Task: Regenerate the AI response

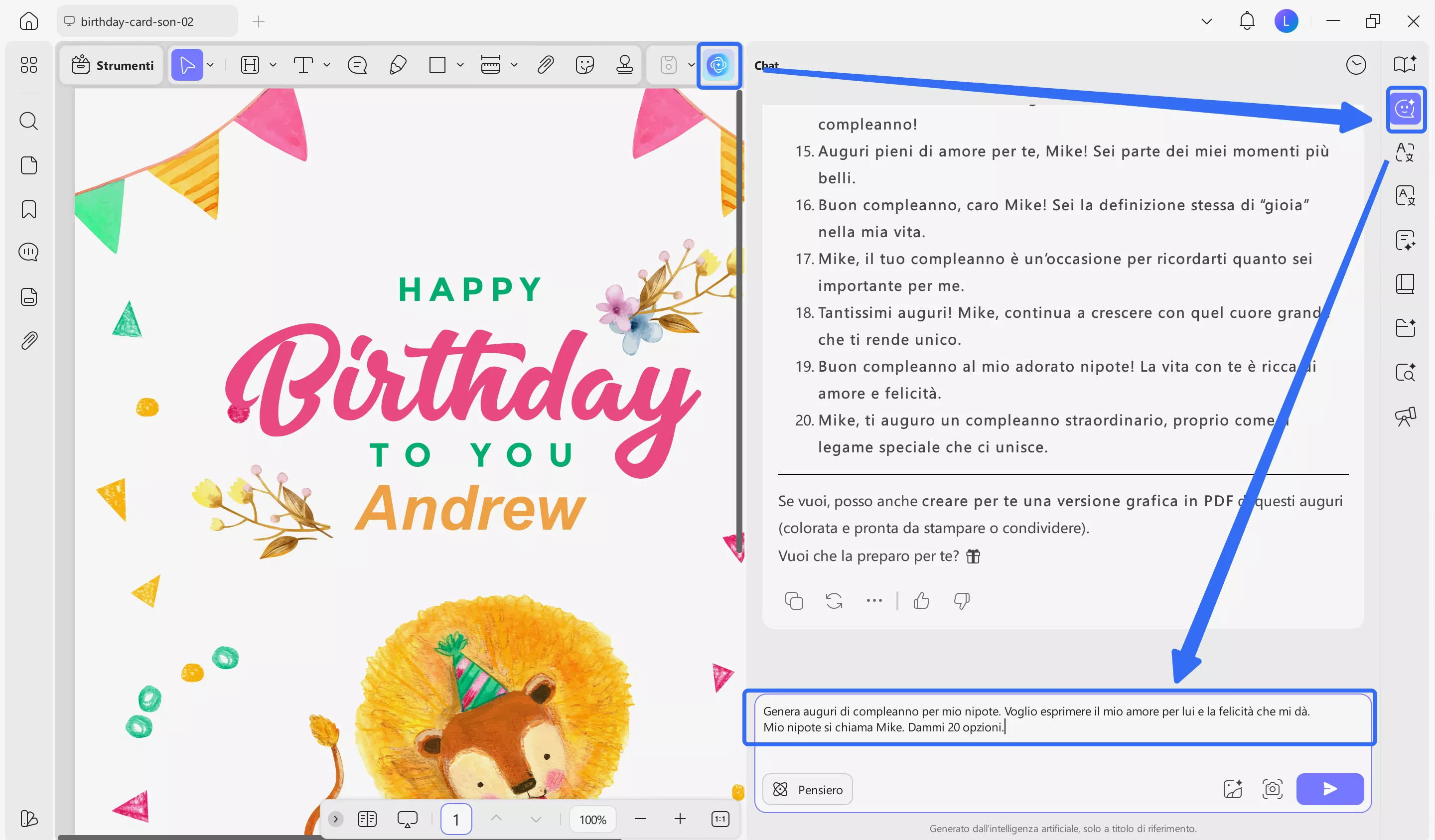Action: click(833, 601)
